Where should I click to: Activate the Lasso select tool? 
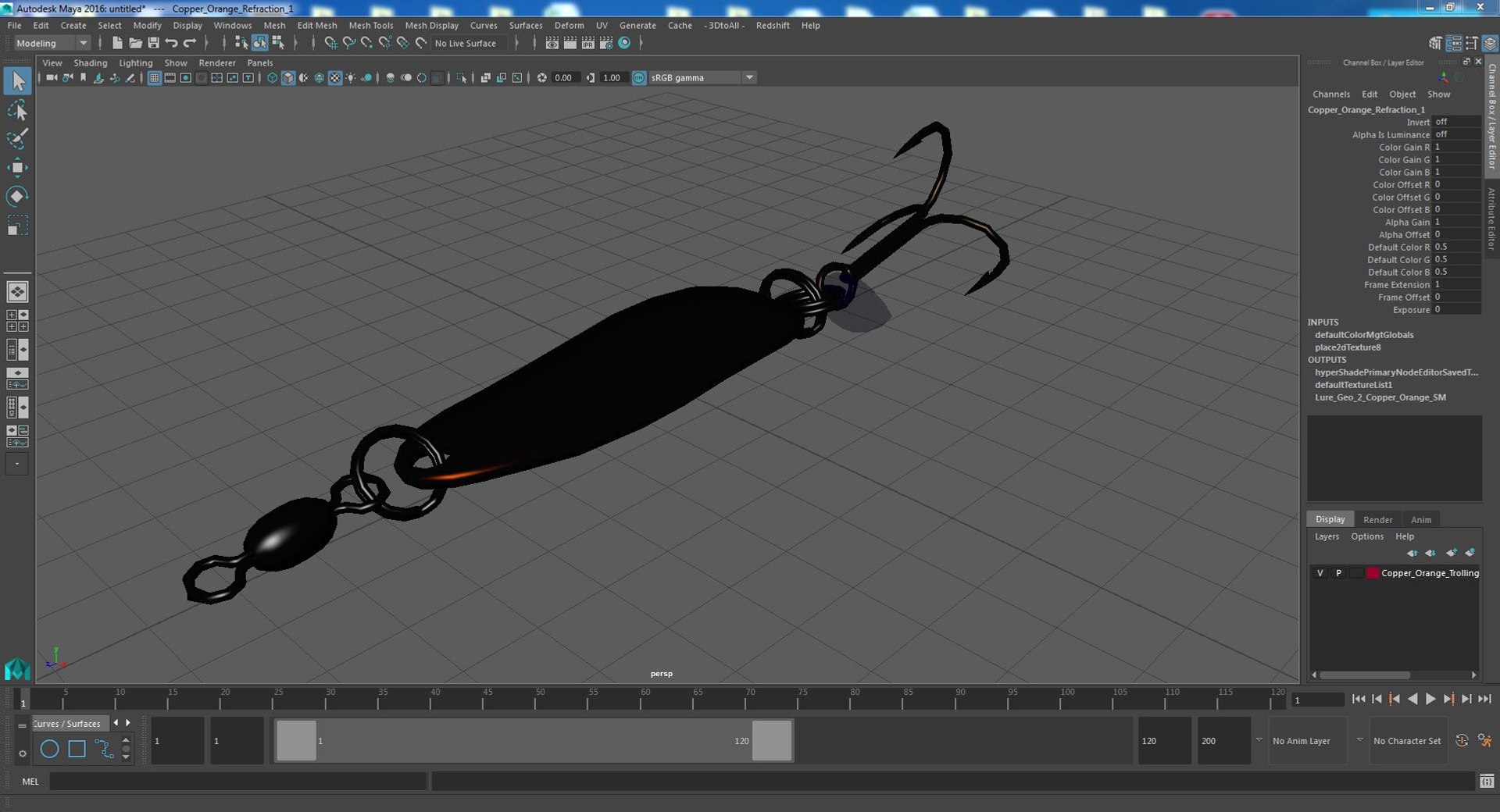(17, 110)
